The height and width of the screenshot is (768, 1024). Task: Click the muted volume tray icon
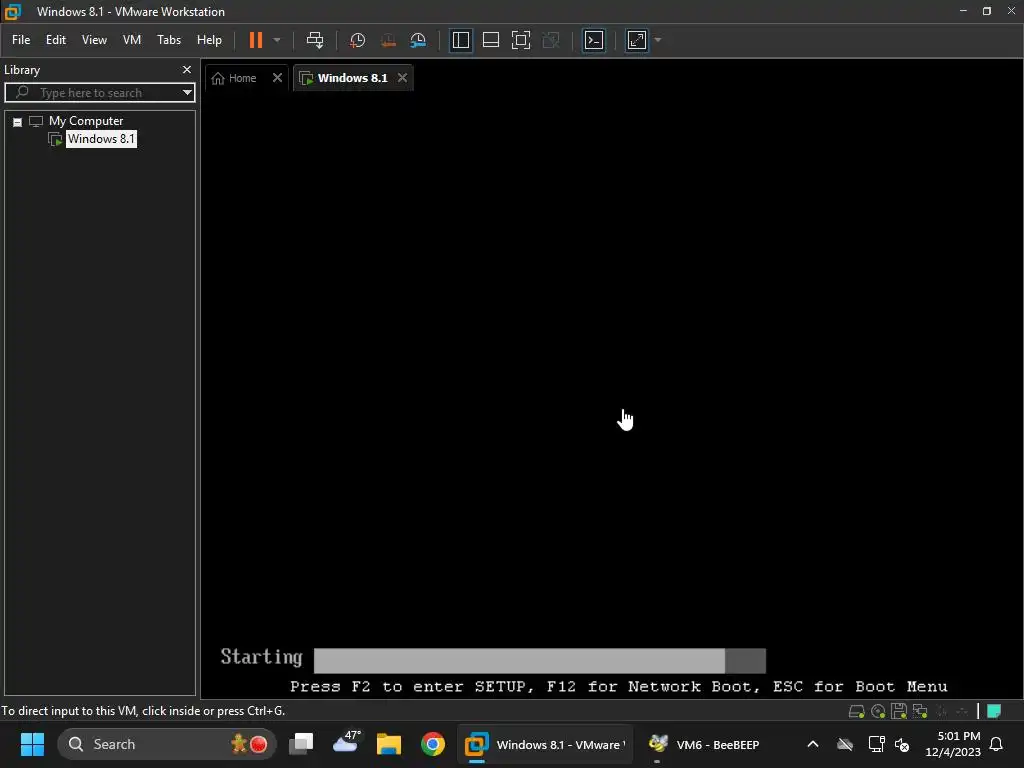click(x=902, y=744)
